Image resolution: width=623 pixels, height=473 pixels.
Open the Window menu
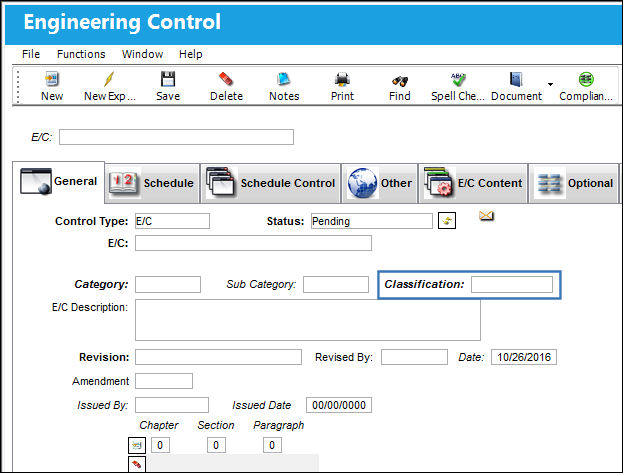(142, 54)
